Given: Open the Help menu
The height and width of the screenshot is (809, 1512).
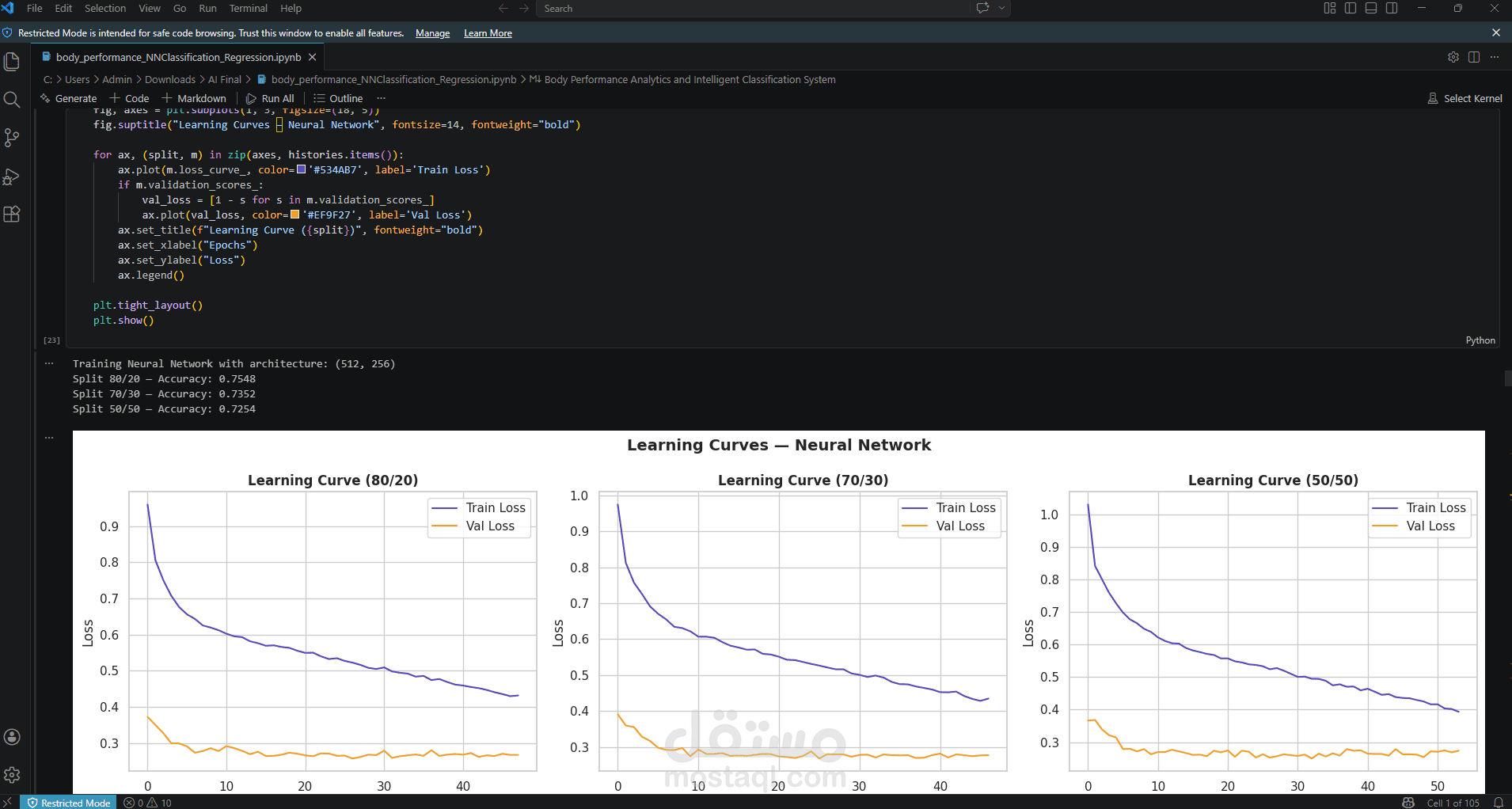Looking at the screenshot, I should click(291, 9).
